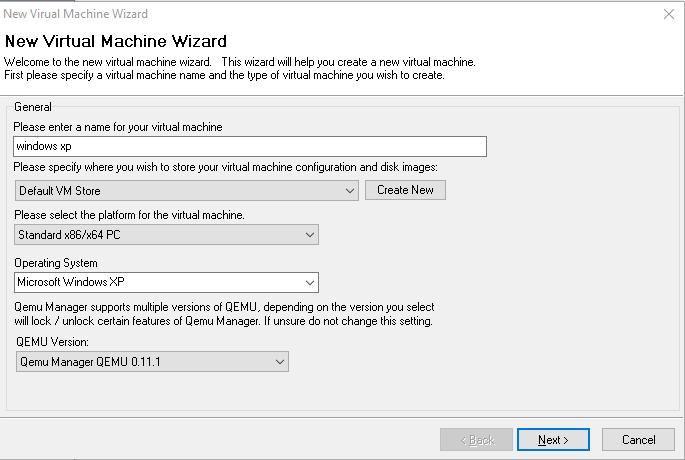The width and height of the screenshot is (685, 460).
Task: Expand the Standard x86/x64 PC platform dropdown
Action: point(166,235)
